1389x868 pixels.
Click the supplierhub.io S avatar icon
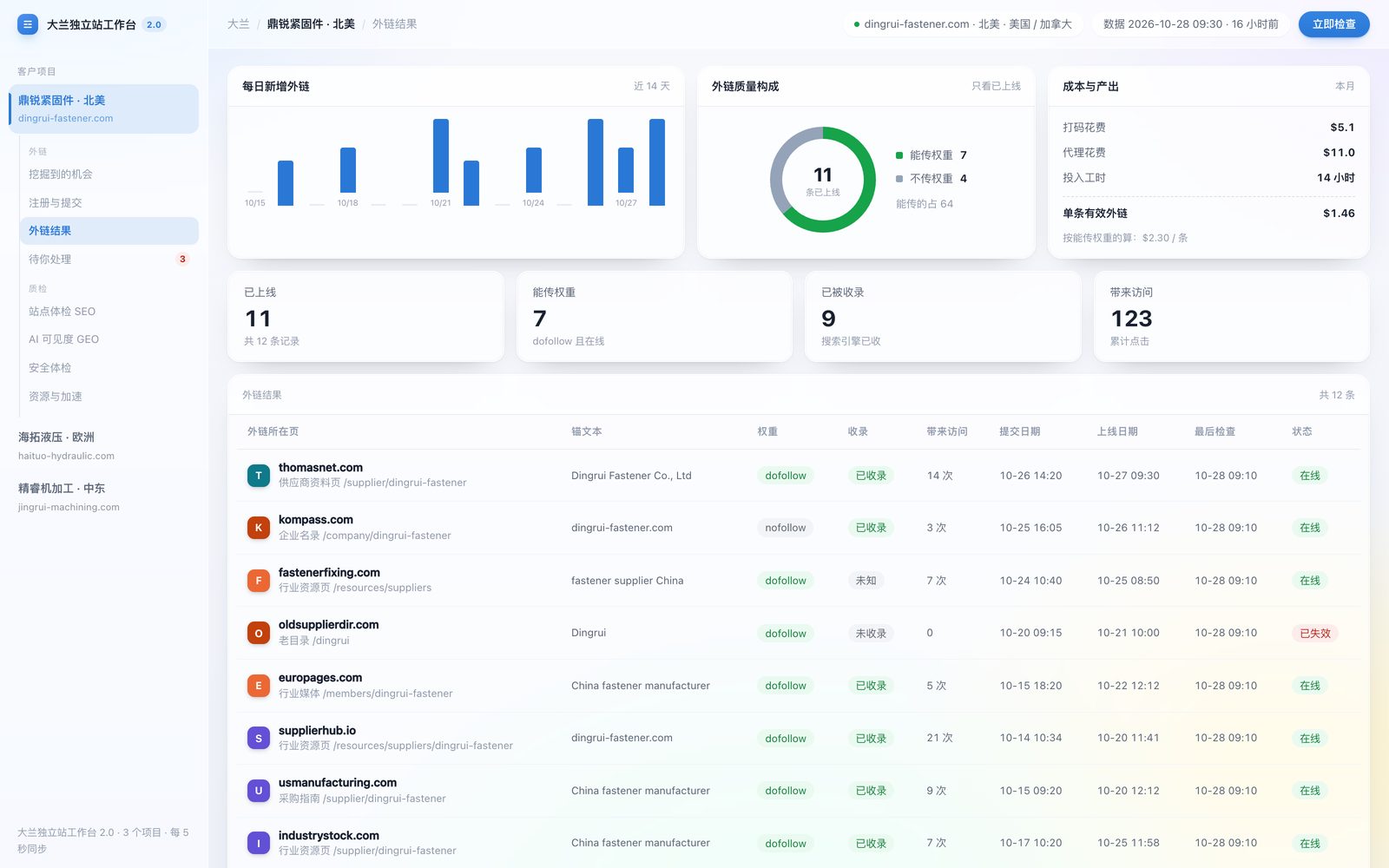point(258,739)
